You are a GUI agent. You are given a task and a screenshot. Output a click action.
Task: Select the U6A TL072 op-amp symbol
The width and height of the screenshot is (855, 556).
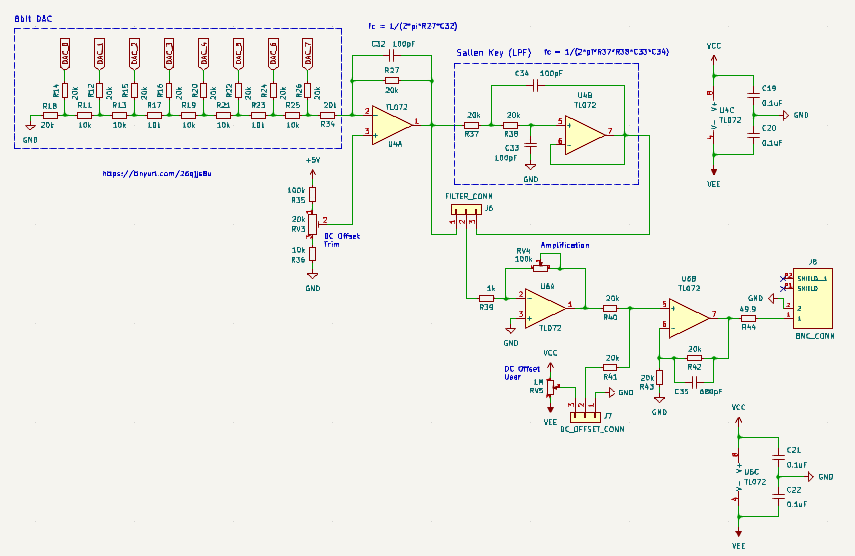[x=542, y=306]
